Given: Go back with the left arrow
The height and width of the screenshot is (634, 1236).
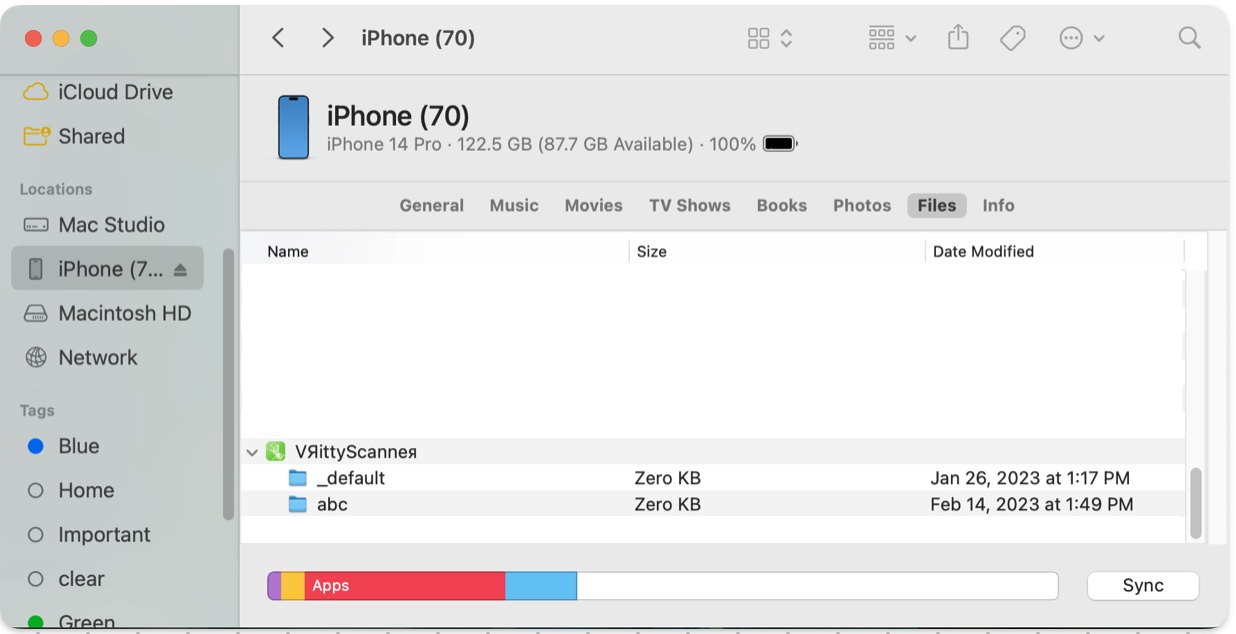Looking at the screenshot, I should (x=279, y=38).
